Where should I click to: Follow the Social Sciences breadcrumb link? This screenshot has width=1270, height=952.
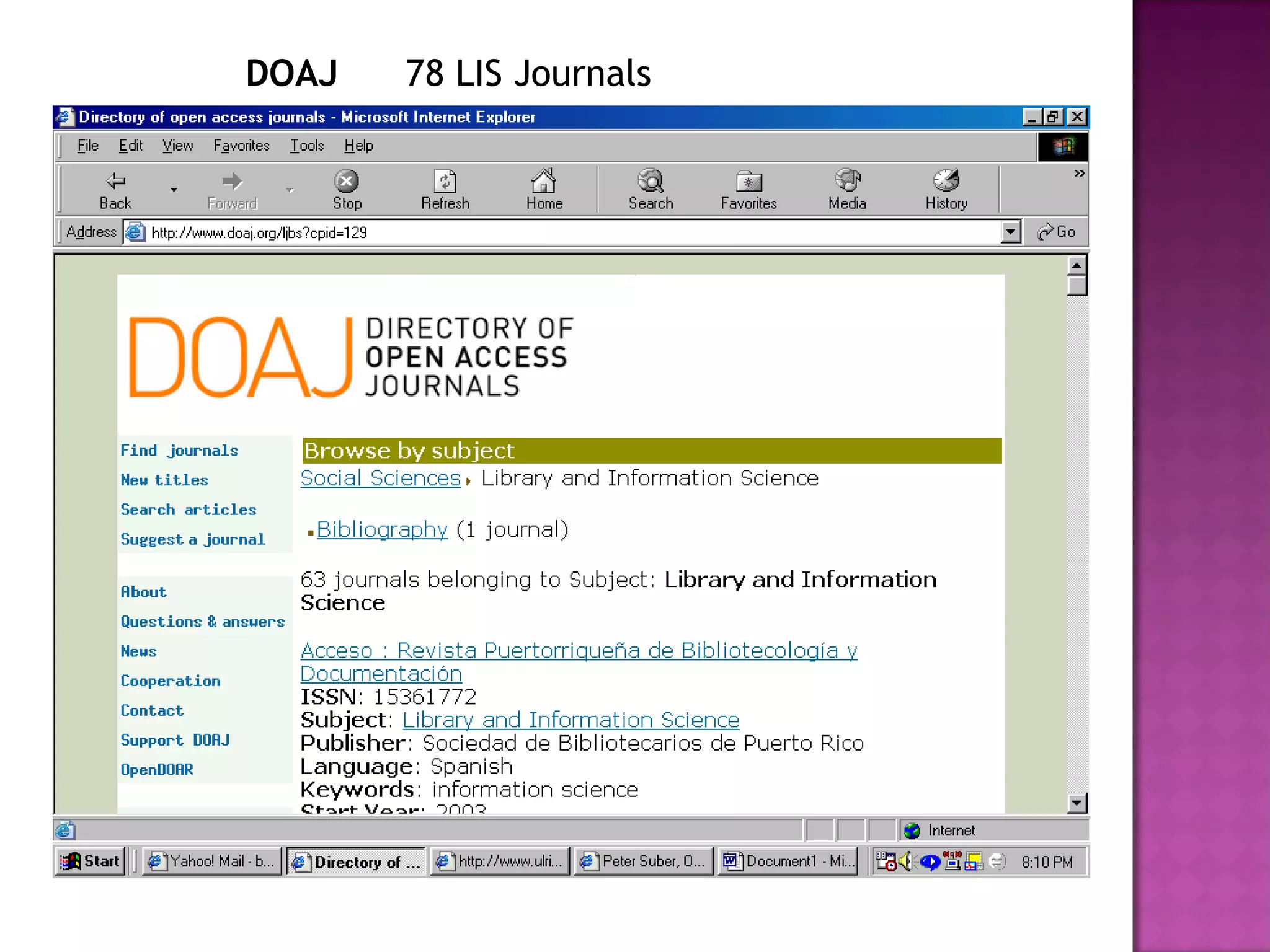coord(381,478)
